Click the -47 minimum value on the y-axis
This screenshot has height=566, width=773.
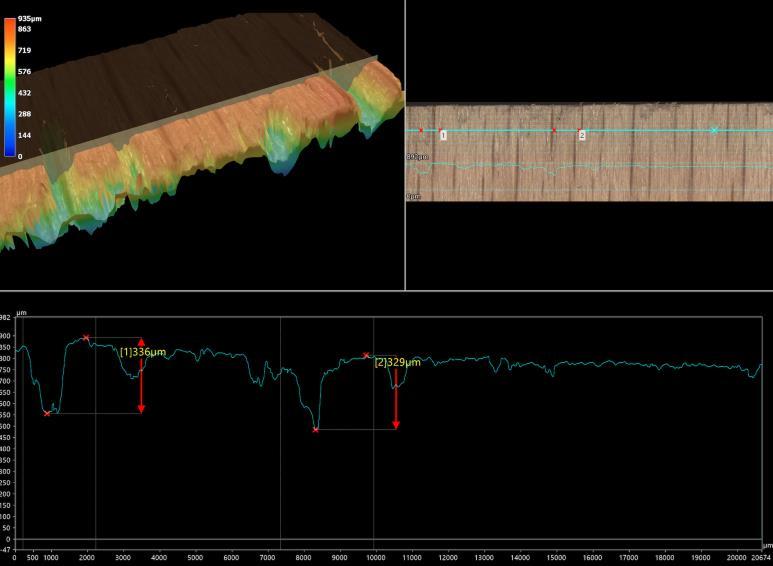point(5,549)
